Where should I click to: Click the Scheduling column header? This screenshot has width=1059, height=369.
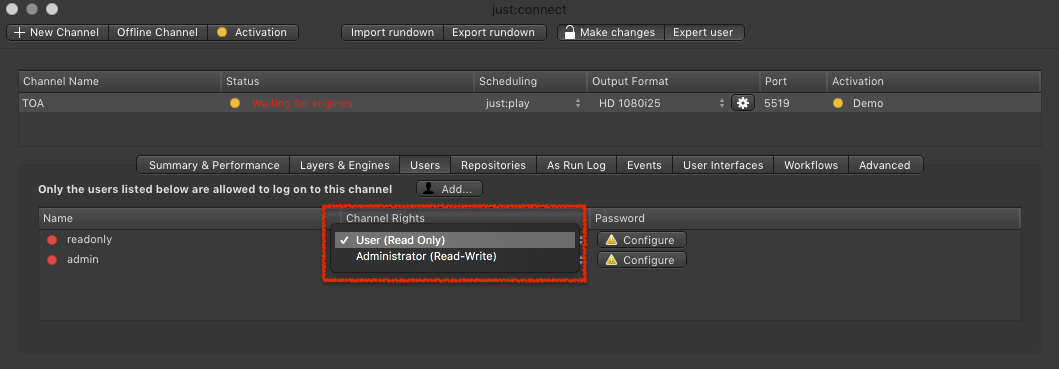530,81
